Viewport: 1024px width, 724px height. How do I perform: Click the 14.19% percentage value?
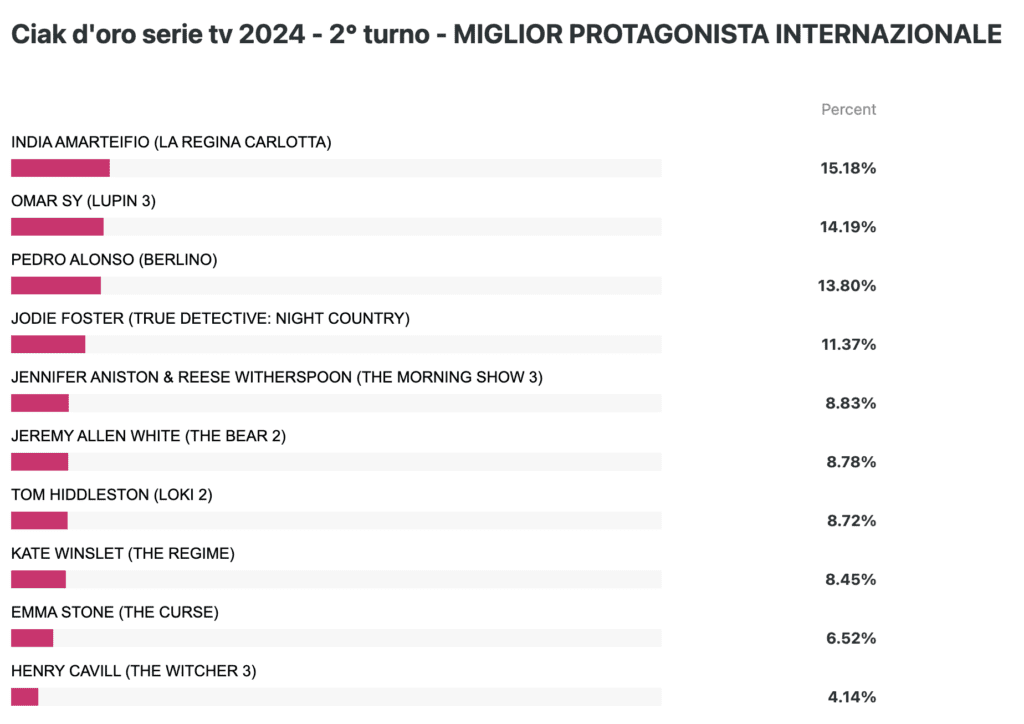pyautogui.click(x=848, y=227)
